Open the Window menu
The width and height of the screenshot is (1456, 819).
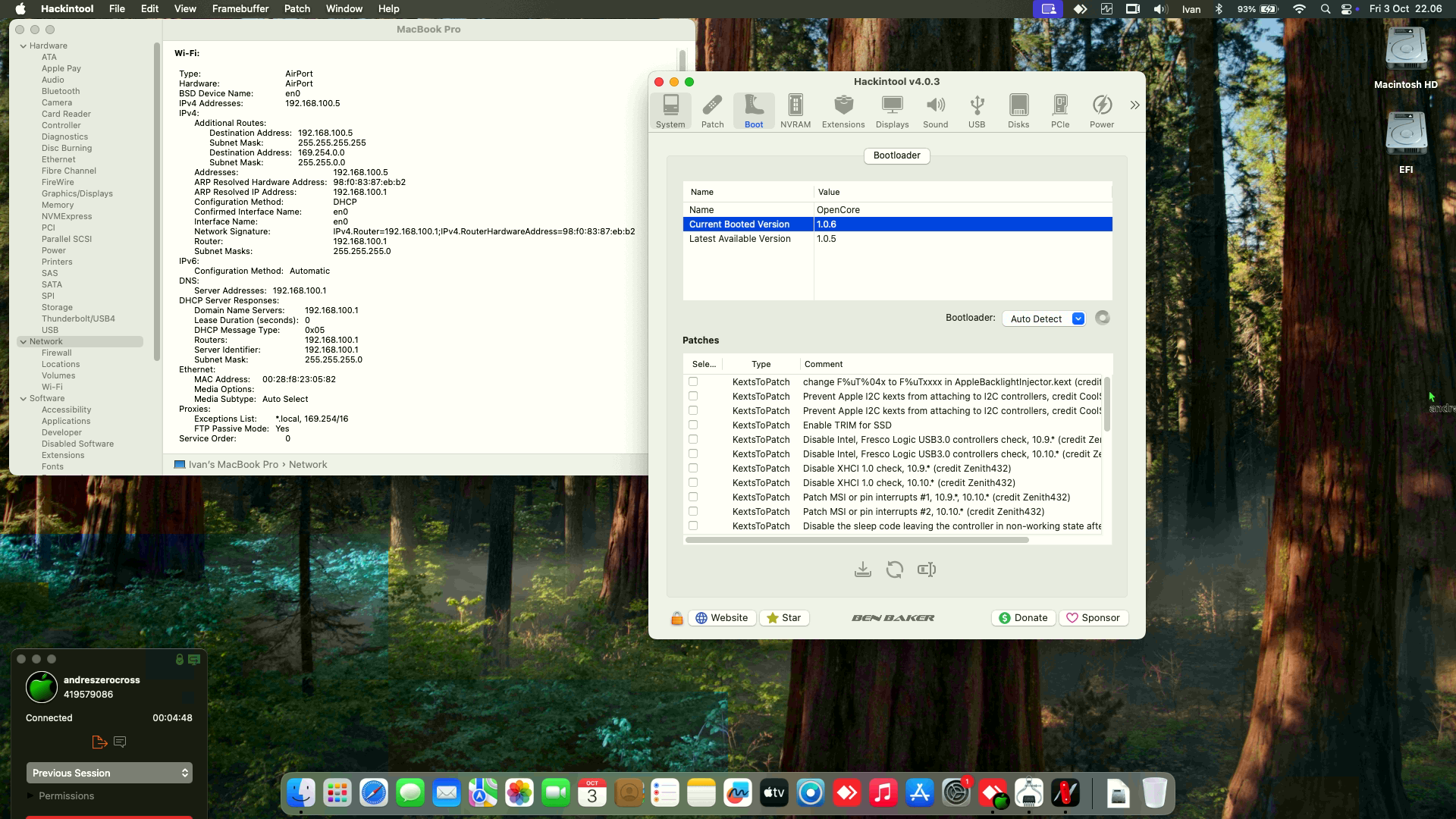pos(344,9)
